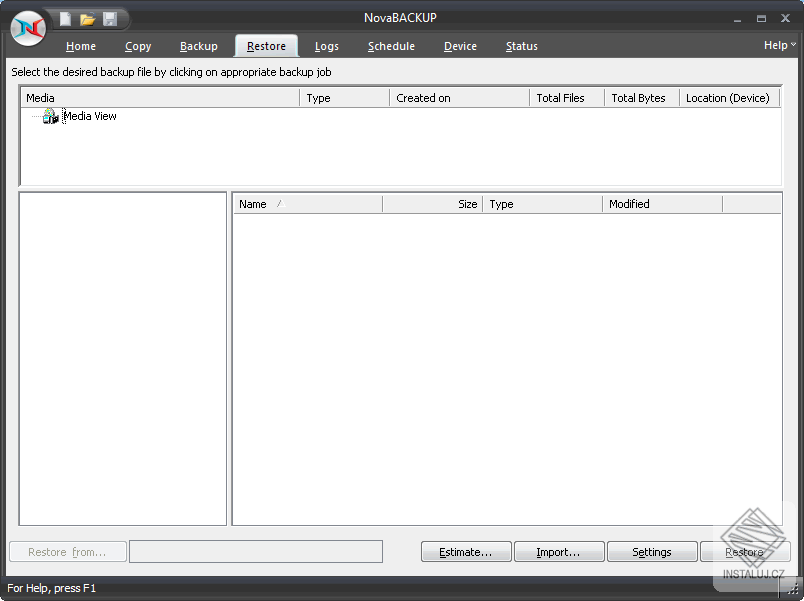
Task: Click the Restore from... button
Action: point(68,552)
